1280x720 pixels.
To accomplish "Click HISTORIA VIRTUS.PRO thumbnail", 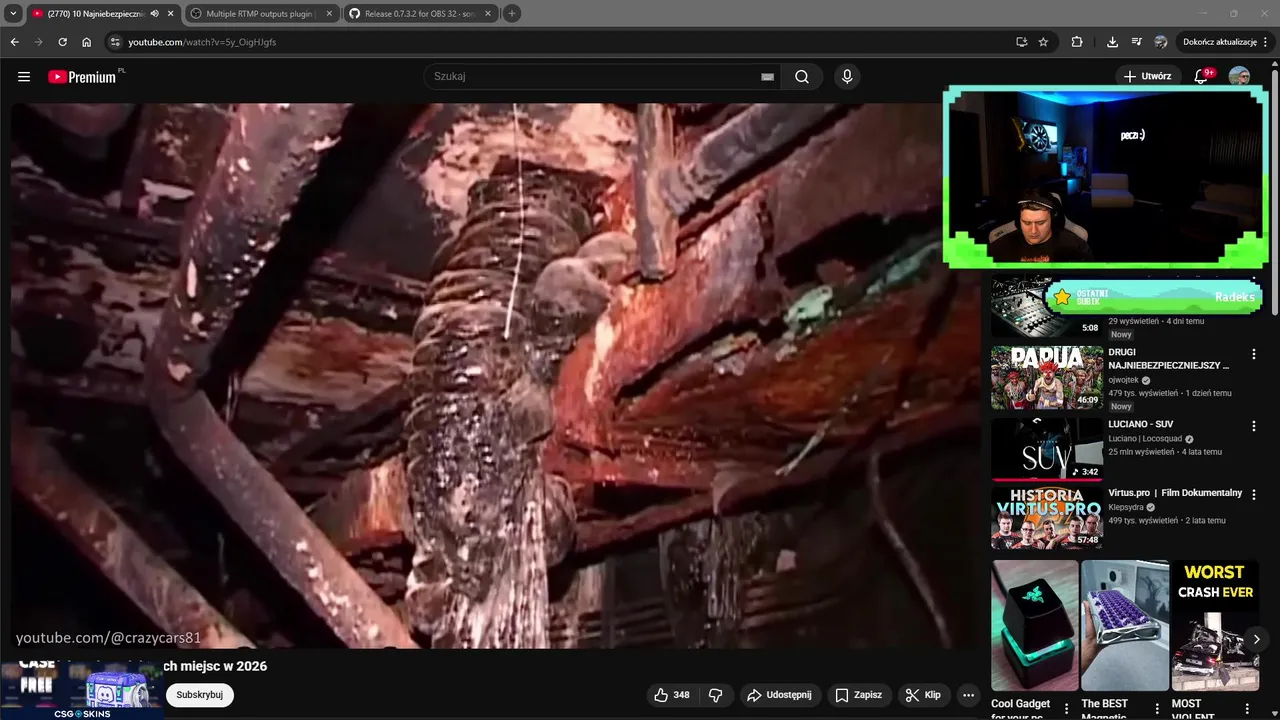I will [x=1047, y=518].
